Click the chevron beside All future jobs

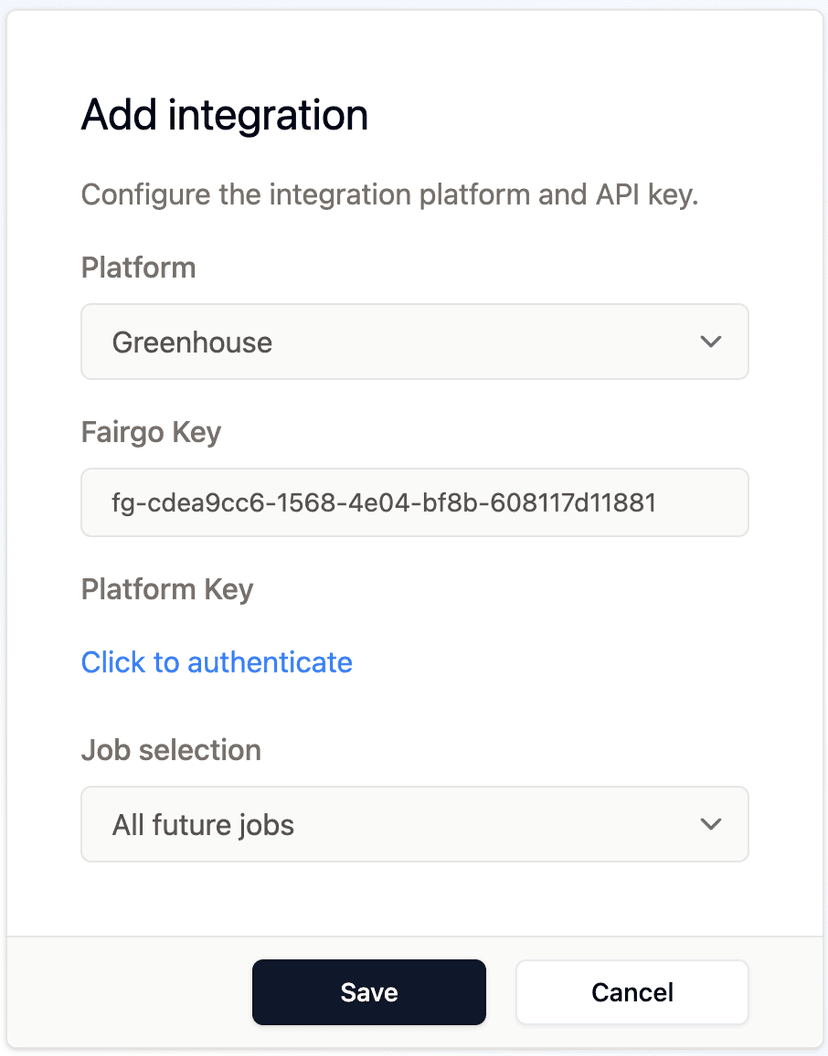(x=711, y=824)
